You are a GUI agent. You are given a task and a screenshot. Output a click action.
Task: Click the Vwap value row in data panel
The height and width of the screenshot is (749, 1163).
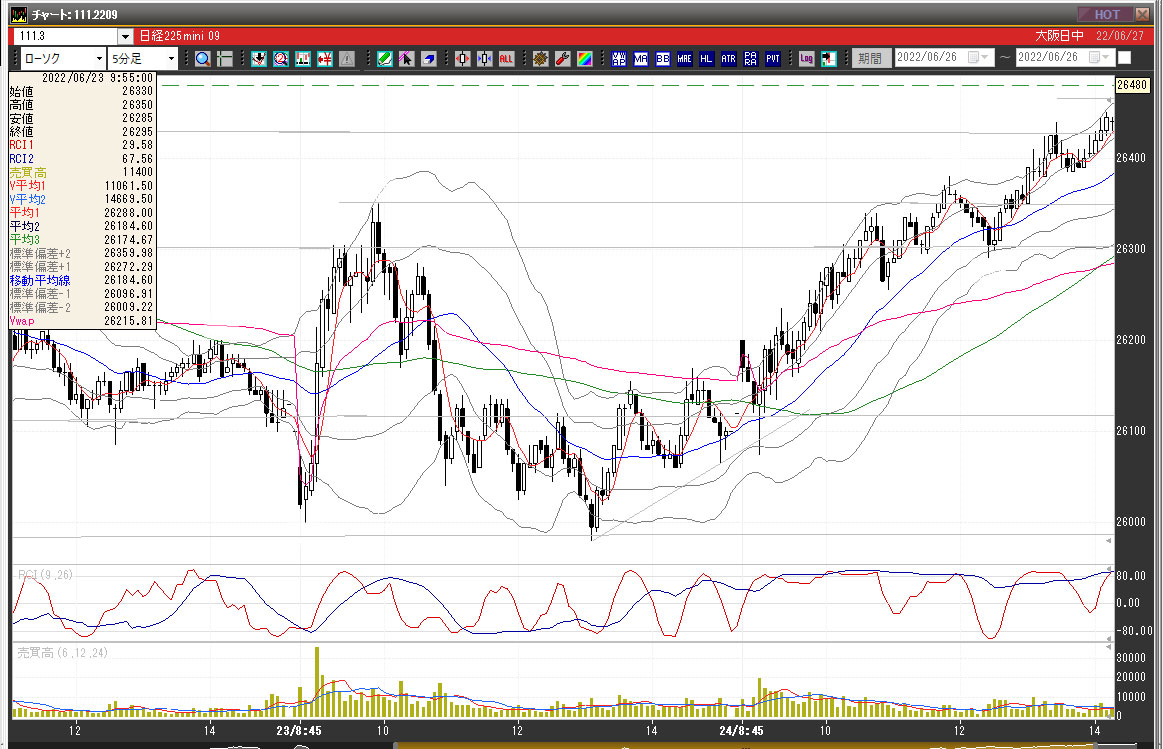click(82, 321)
